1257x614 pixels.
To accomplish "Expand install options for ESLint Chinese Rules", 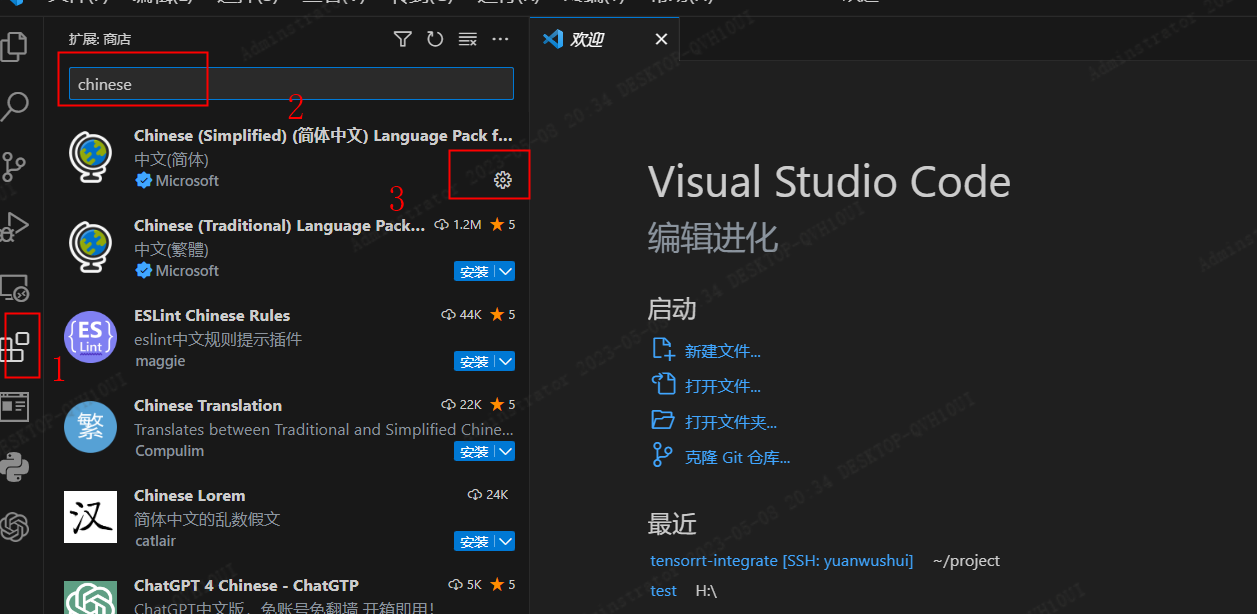I will pos(505,362).
